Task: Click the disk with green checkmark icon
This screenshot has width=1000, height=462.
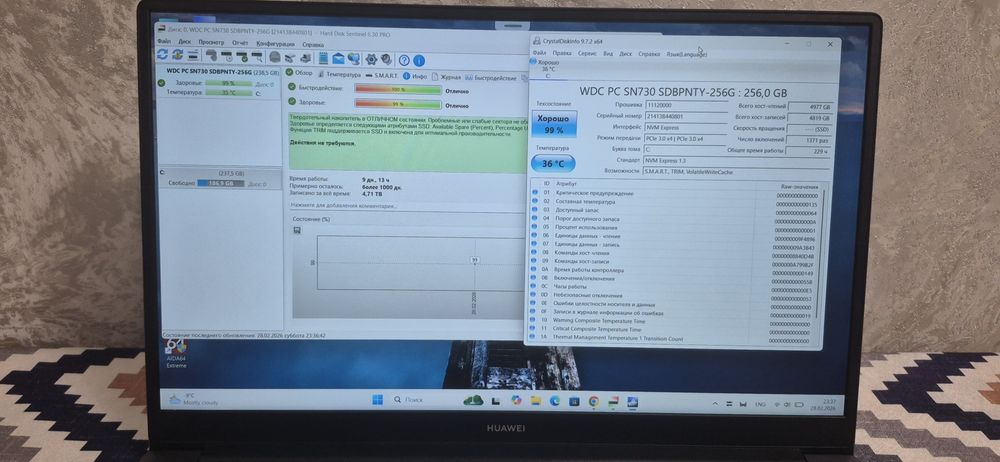Action: tap(241, 57)
